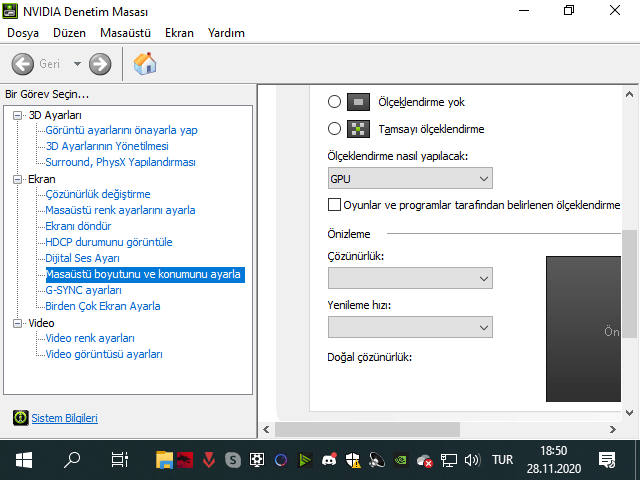Open the Sistem Bilgileri link
Image resolution: width=640 pixels, height=480 pixels.
coord(64,418)
